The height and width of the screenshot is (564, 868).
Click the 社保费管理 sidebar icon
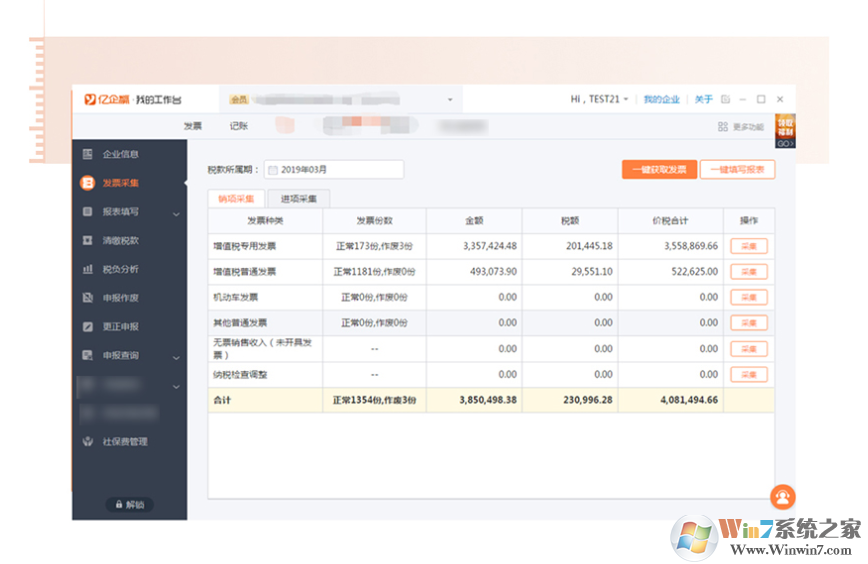coord(87,442)
